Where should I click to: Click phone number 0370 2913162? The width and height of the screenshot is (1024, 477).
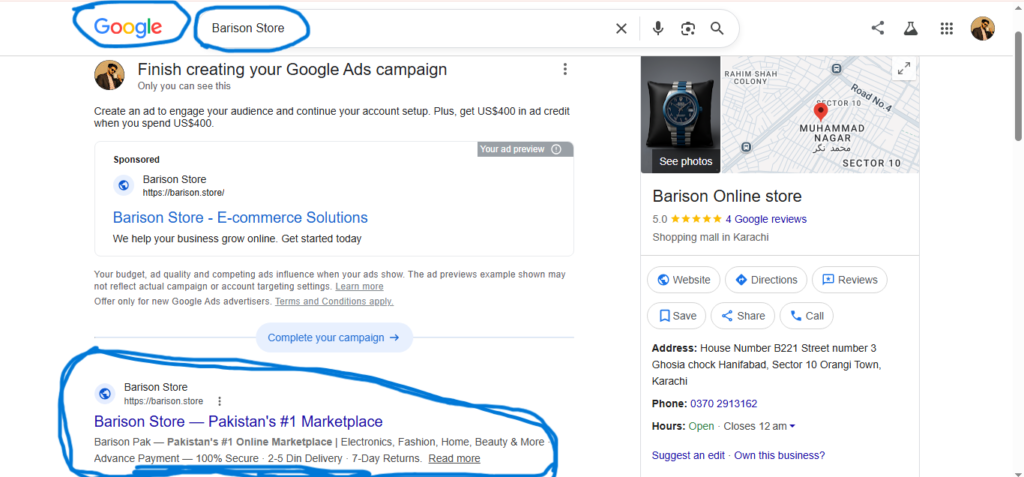(724, 404)
